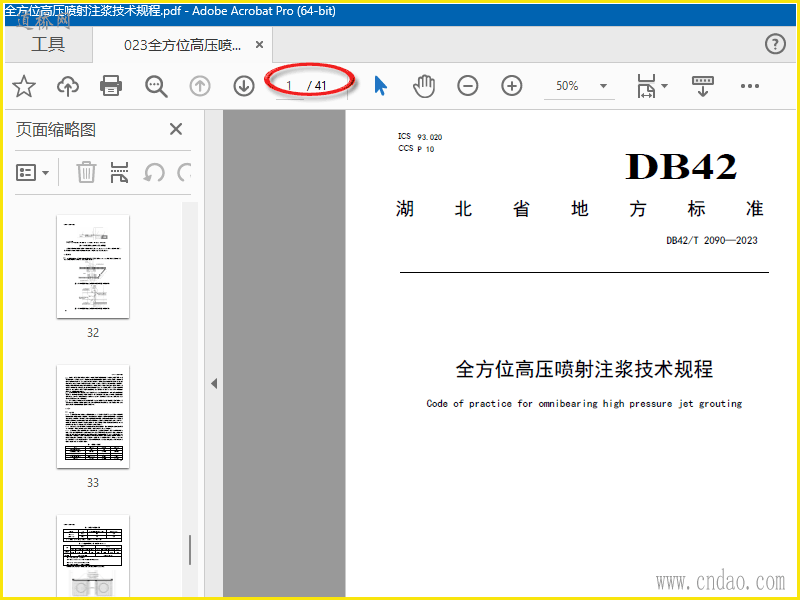Open thumbnail panel options menu
The image size is (800, 600).
click(33, 172)
